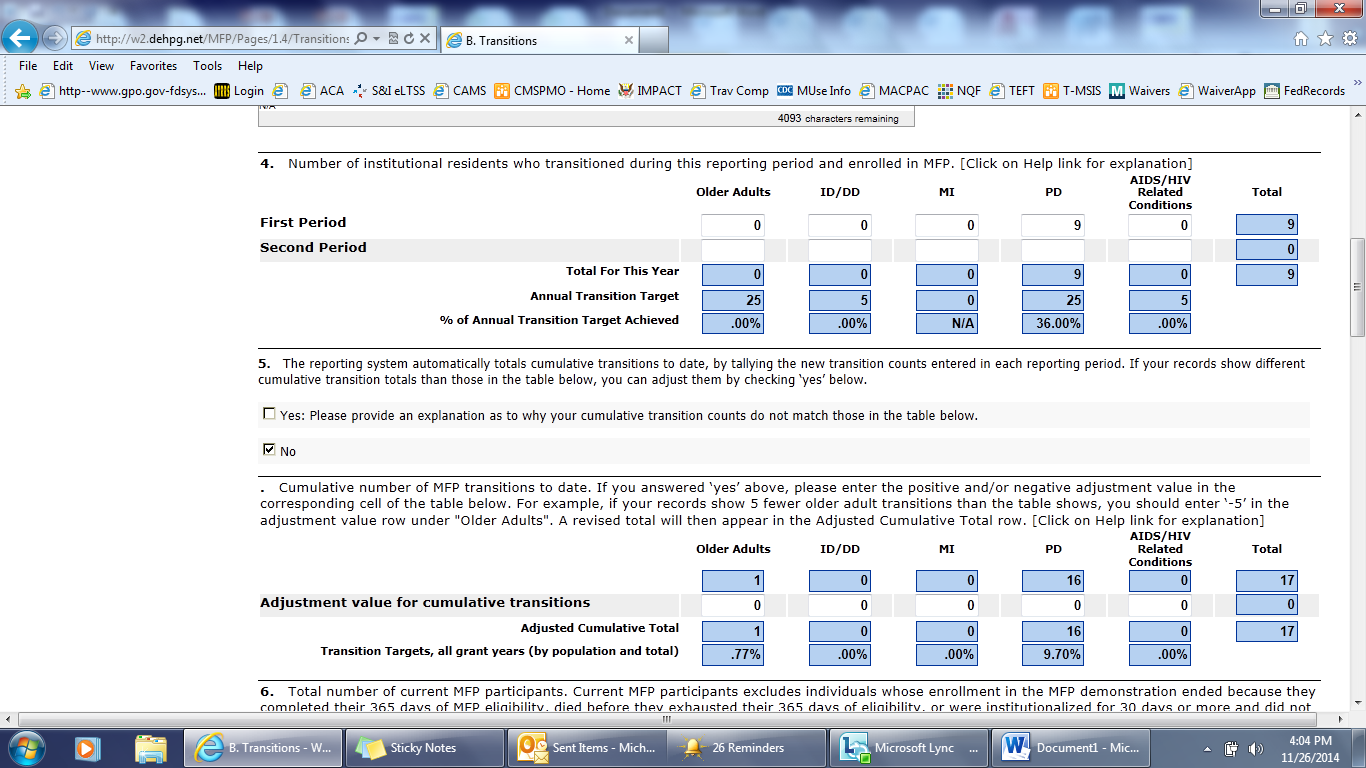Image resolution: width=1366 pixels, height=768 pixels.
Task: Click the address bar URL field
Action: point(222,39)
